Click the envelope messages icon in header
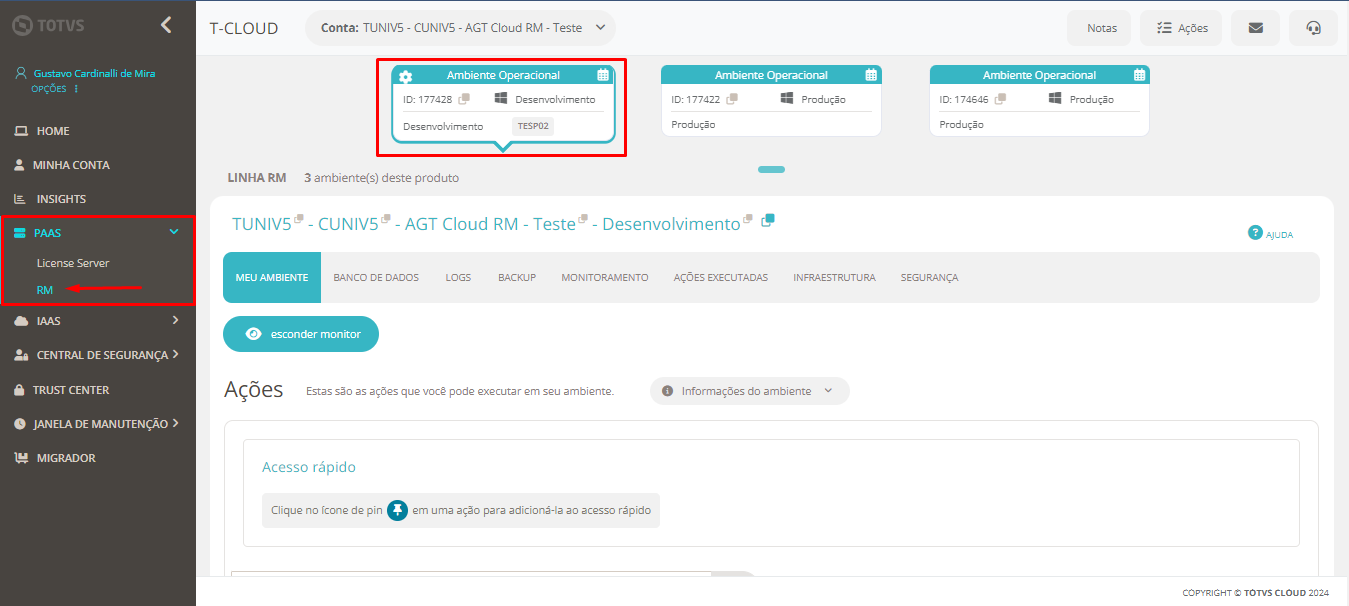The width and height of the screenshot is (1349, 606). [x=1256, y=28]
